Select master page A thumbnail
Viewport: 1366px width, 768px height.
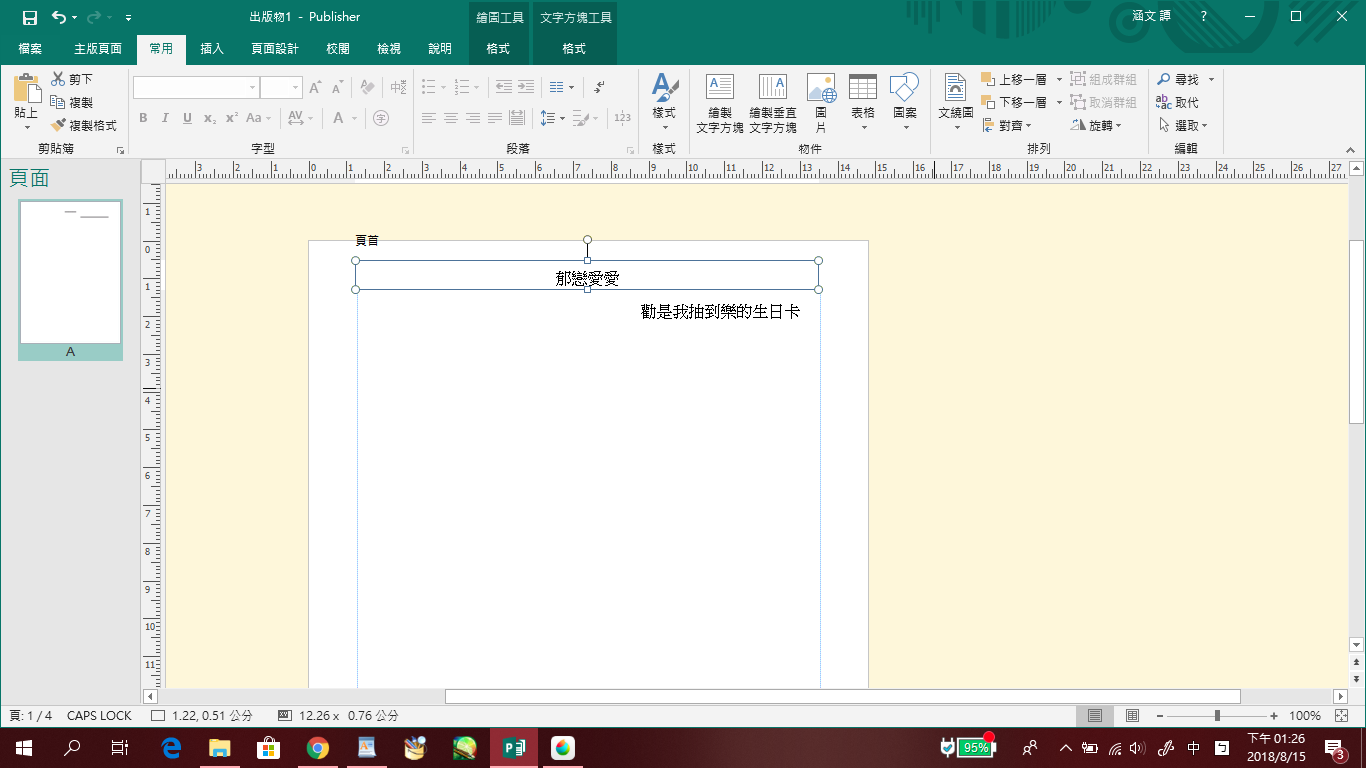(x=70, y=273)
